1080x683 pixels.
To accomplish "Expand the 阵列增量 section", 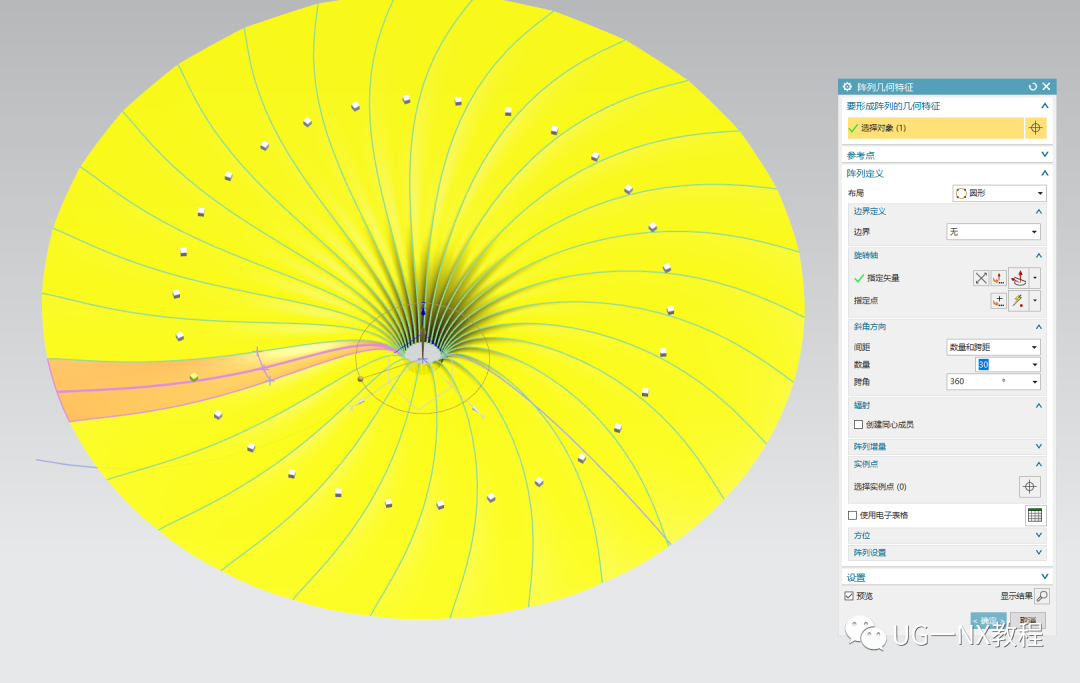I will tap(1039, 447).
